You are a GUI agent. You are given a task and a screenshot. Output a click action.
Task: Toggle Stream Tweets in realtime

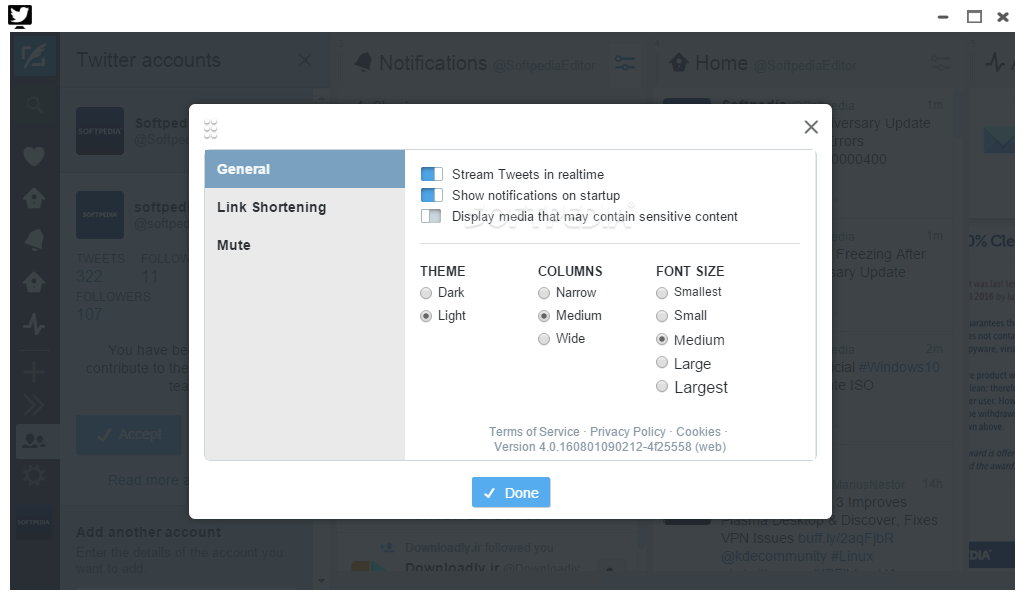[431, 174]
